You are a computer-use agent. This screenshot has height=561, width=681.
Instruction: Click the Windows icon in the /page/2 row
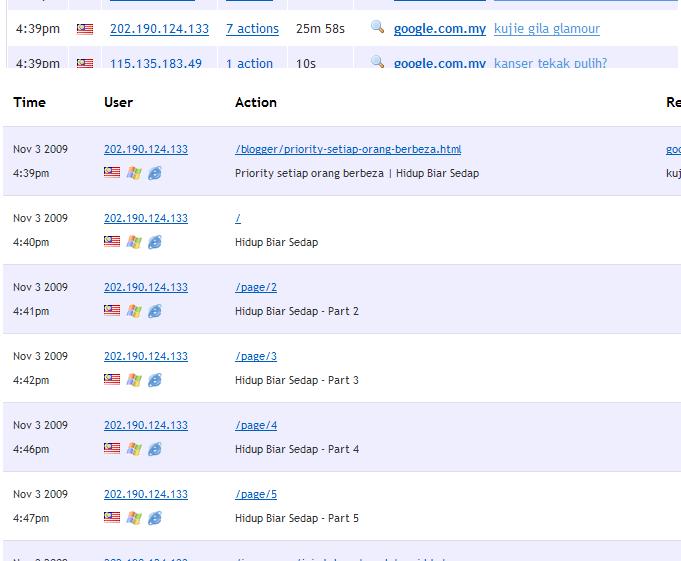pos(133,311)
